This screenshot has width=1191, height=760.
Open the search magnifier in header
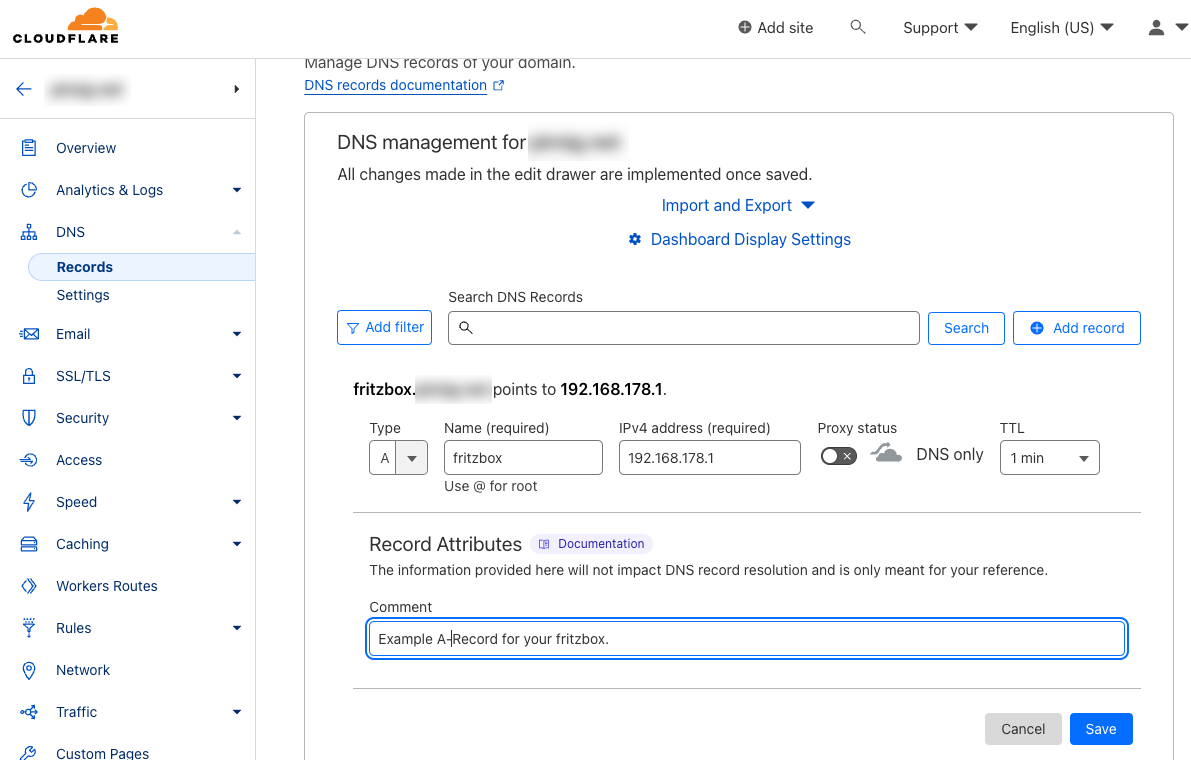(858, 27)
